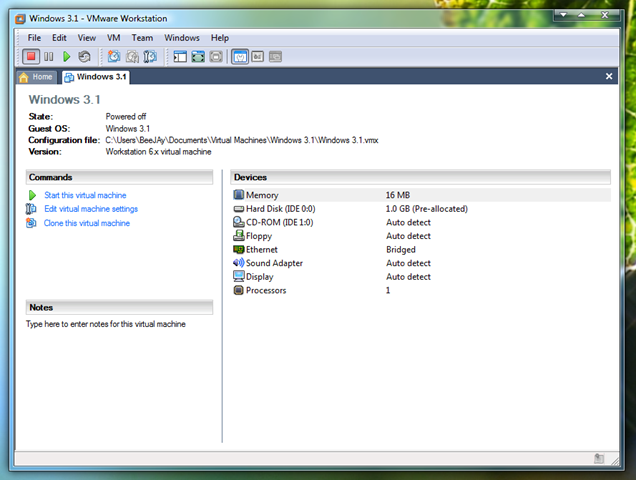636x480 pixels.
Task: Click the Suspend (pause) toolbar button
Action: click(x=49, y=56)
